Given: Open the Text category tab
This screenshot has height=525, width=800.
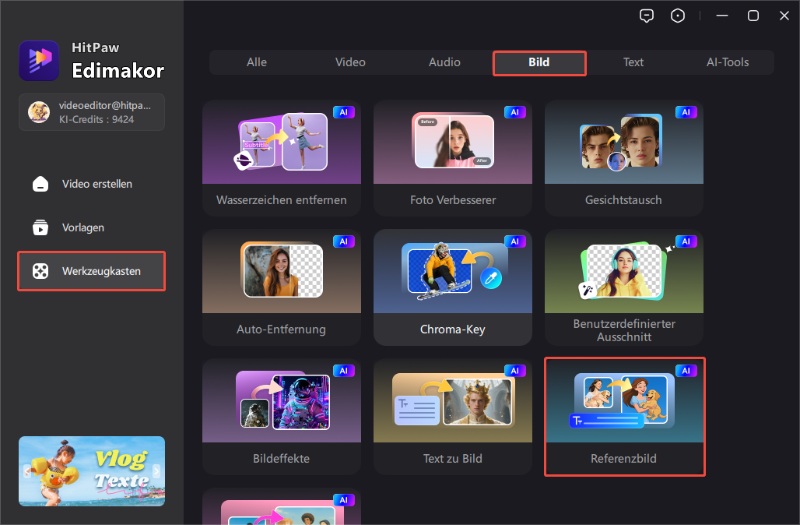Looking at the screenshot, I should pyautogui.click(x=633, y=62).
